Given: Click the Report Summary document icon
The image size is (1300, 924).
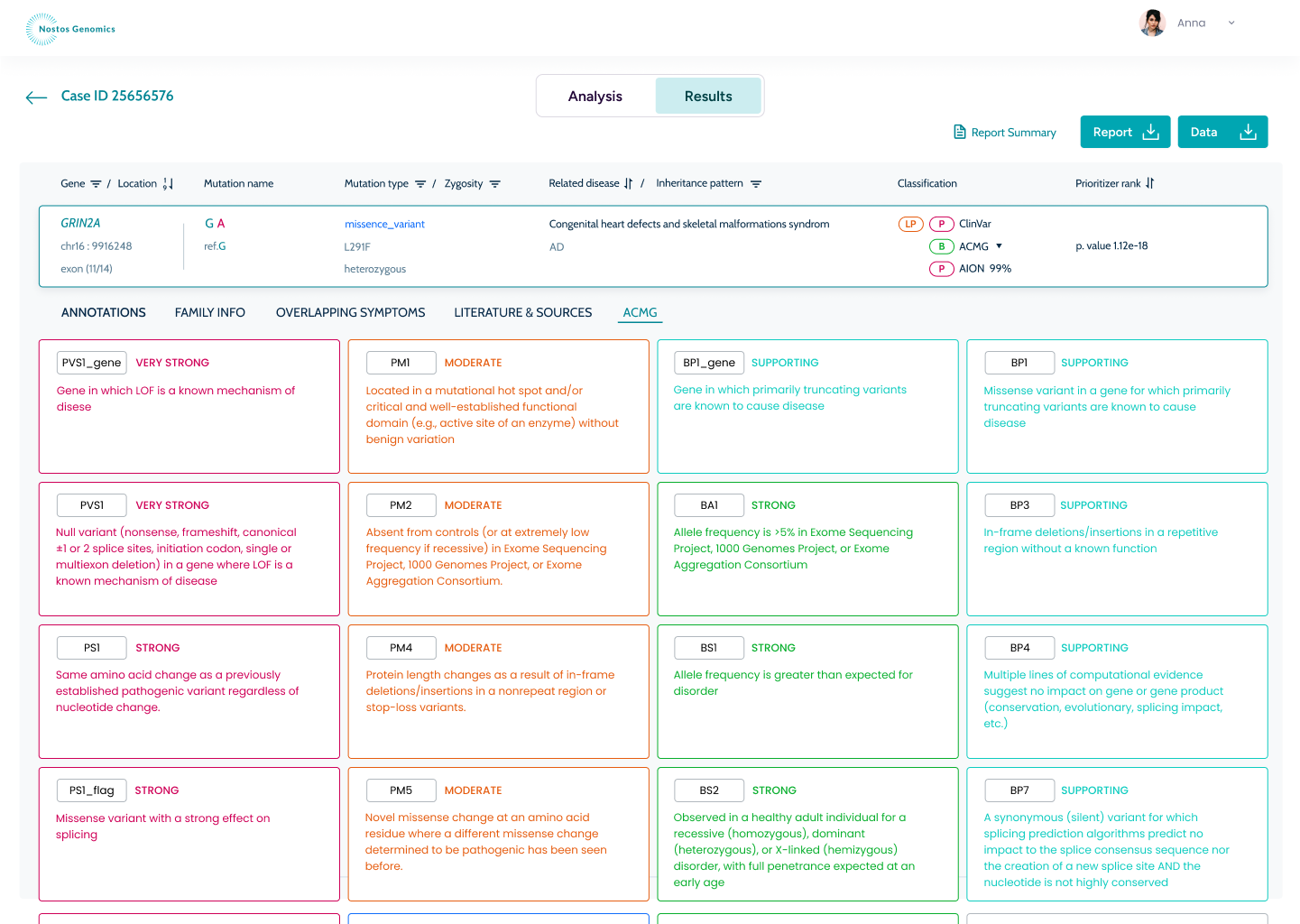Looking at the screenshot, I should pyautogui.click(x=960, y=132).
